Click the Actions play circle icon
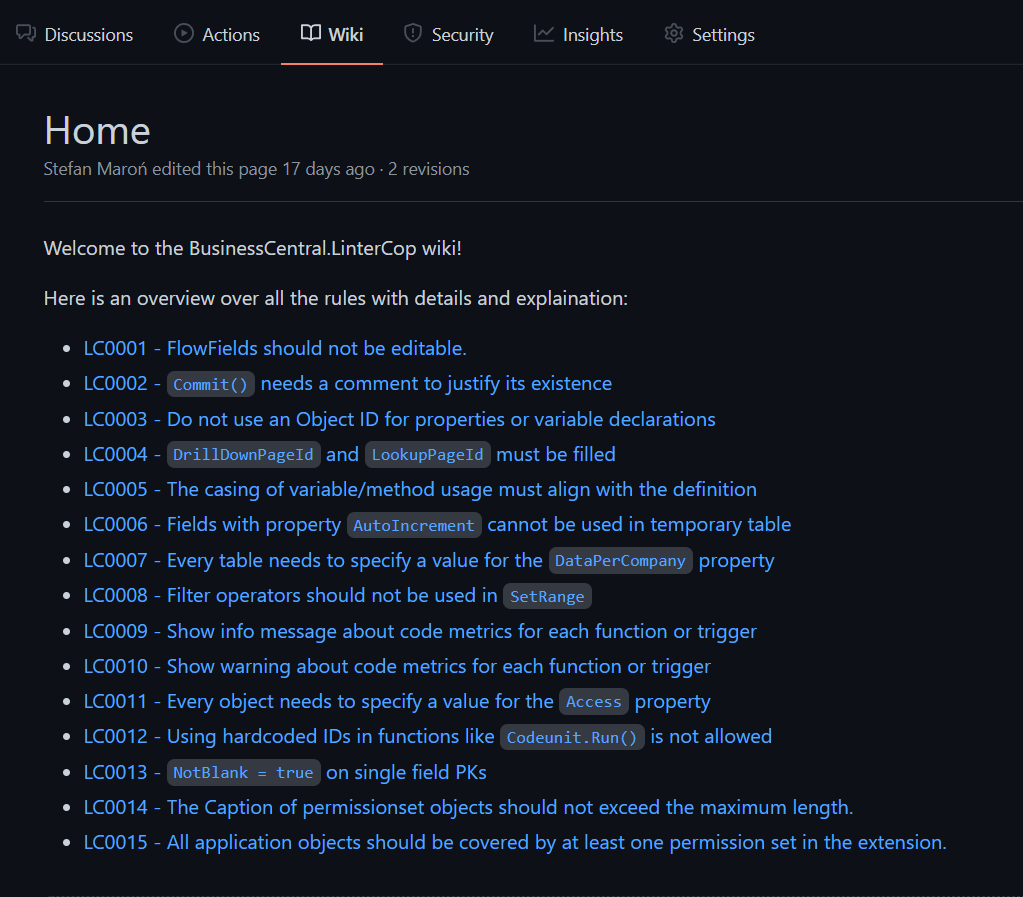 click(184, 34)
